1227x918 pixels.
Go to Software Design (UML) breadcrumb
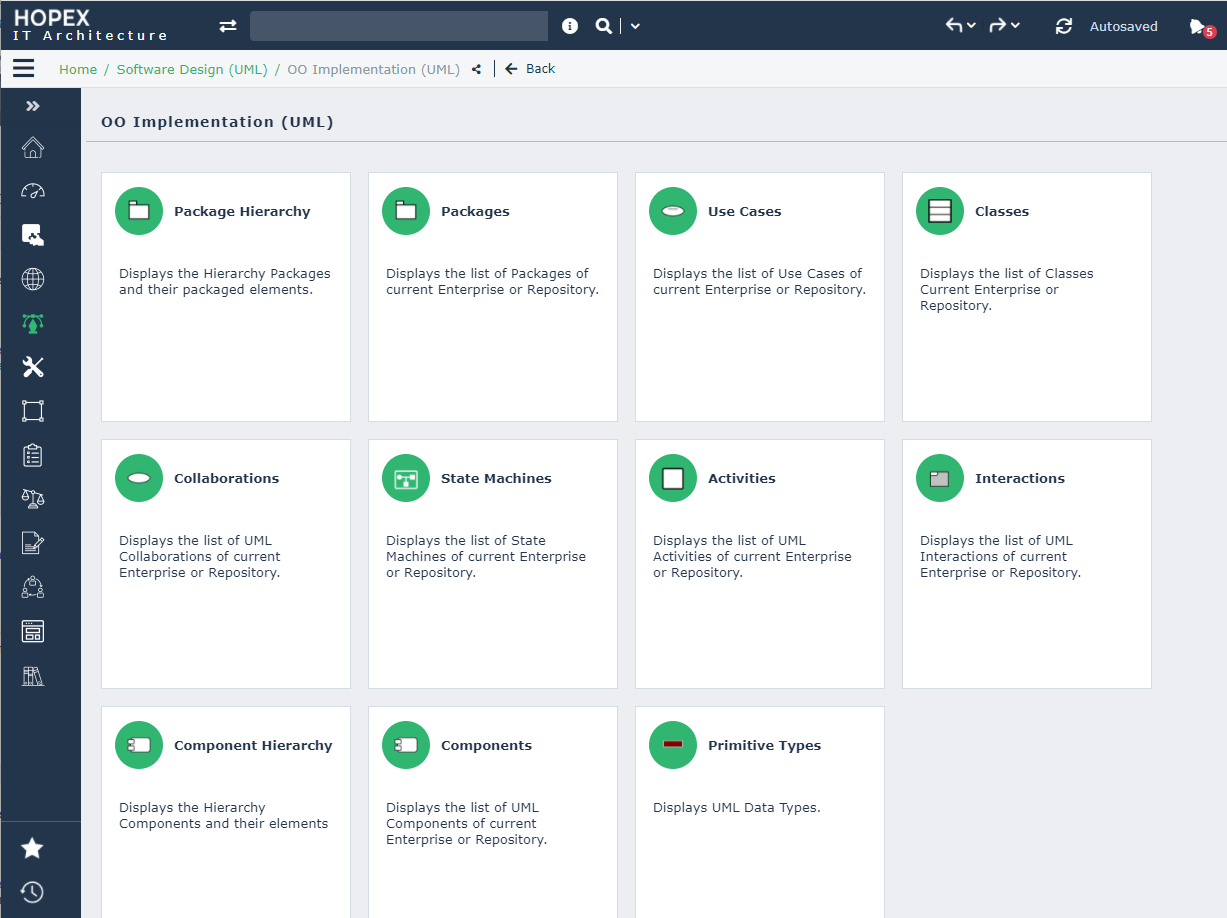(192, 70)
